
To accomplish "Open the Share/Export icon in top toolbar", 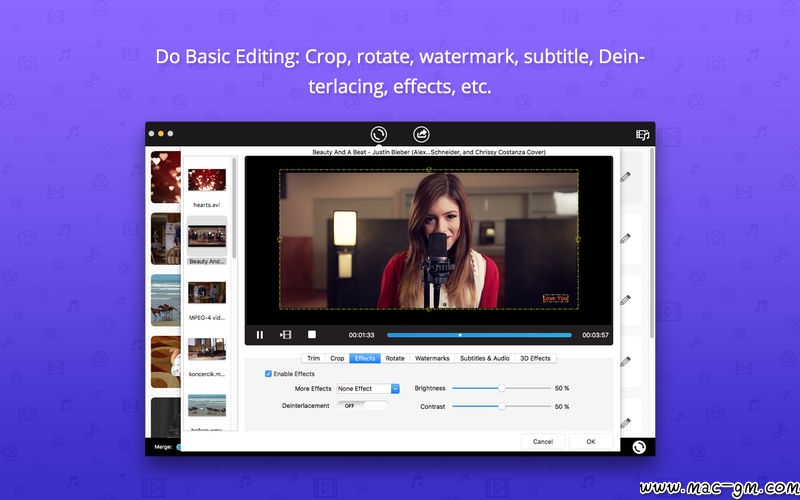I will 421,134.
